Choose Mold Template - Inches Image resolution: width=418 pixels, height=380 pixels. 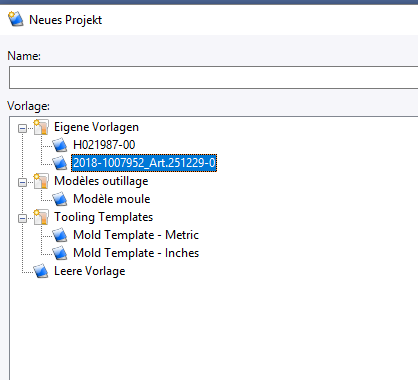tap(136, 253)
